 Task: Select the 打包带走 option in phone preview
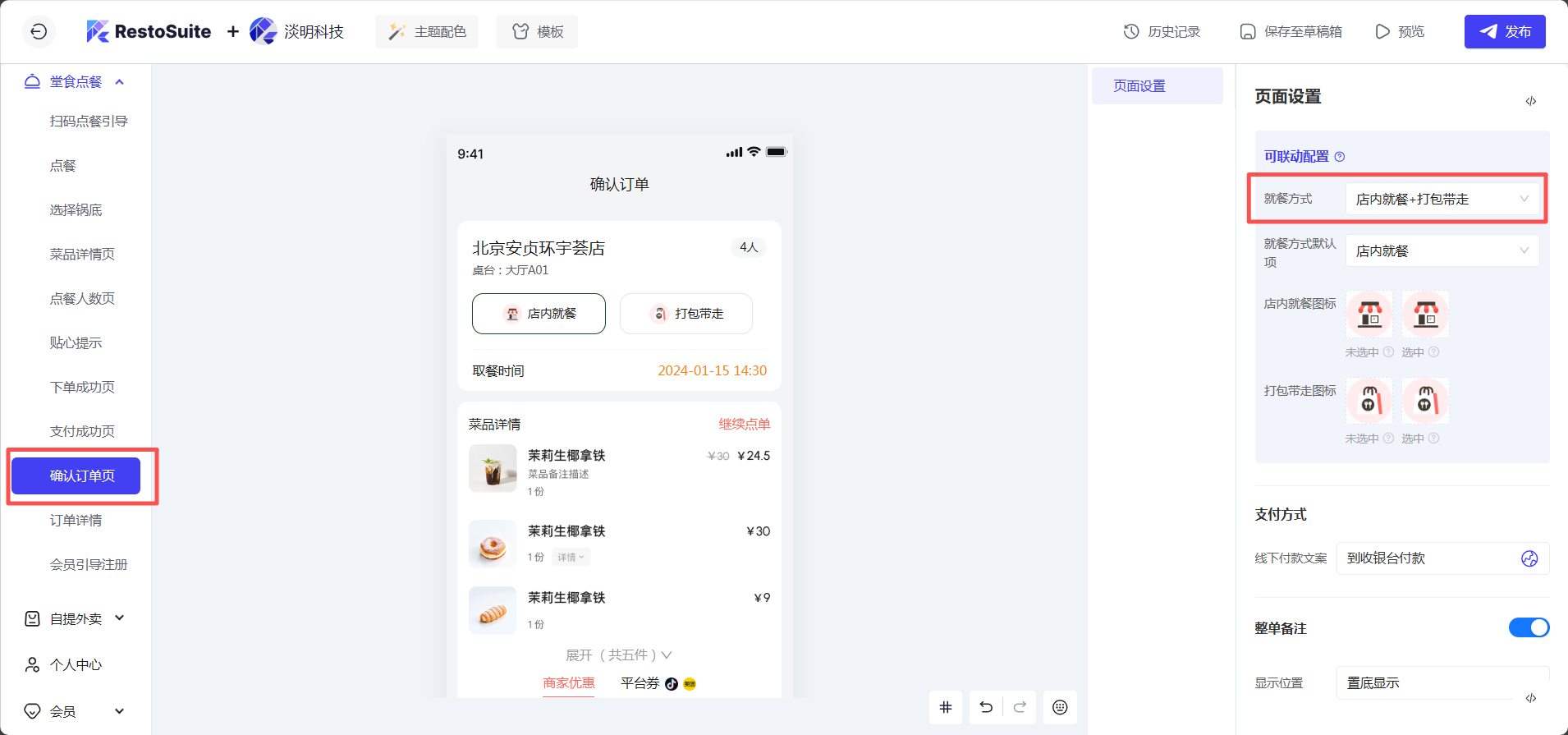(685, 314)
